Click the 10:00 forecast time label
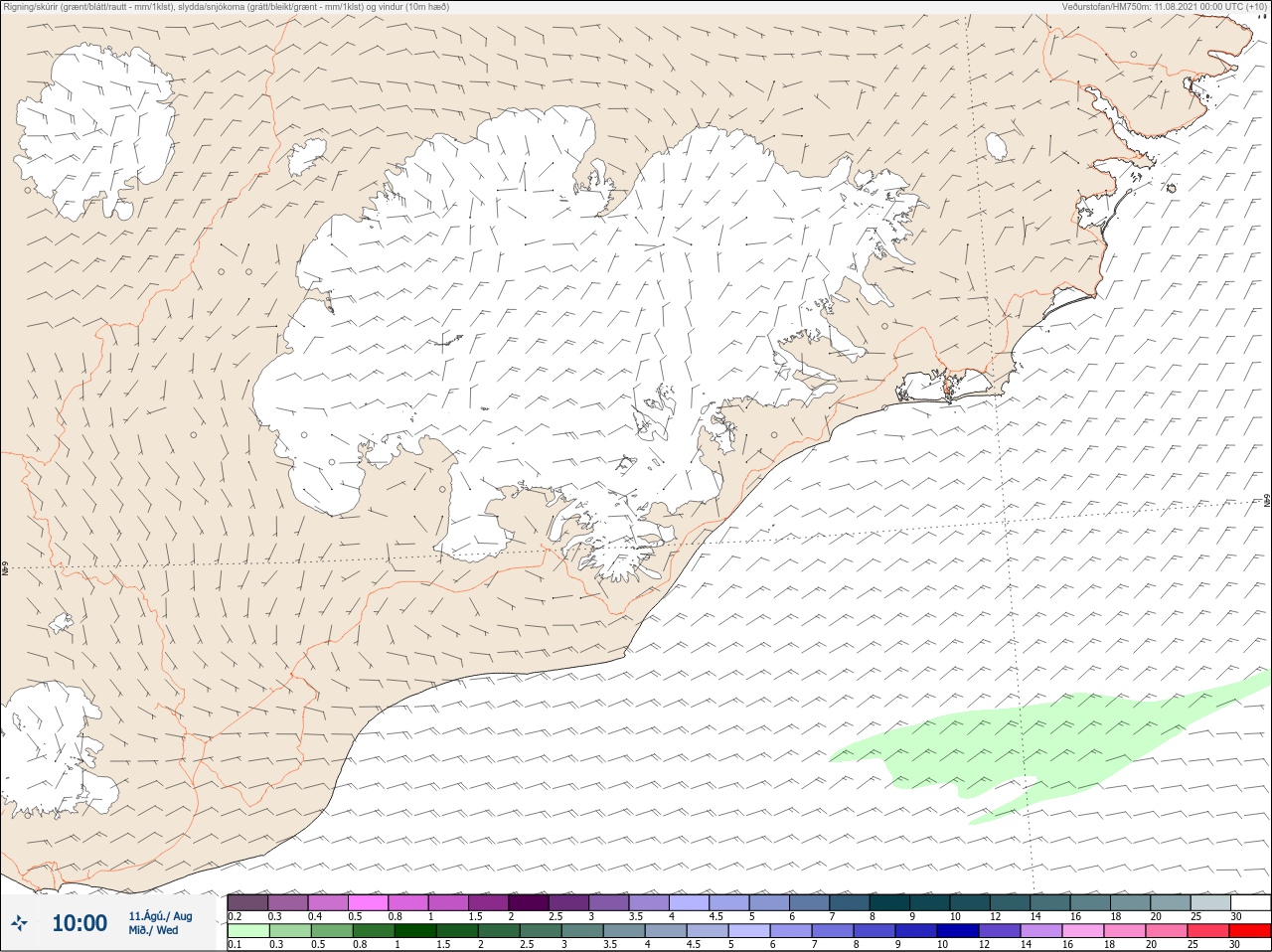The width and height of the screenshot is (1272, 952). pos(79,923)
